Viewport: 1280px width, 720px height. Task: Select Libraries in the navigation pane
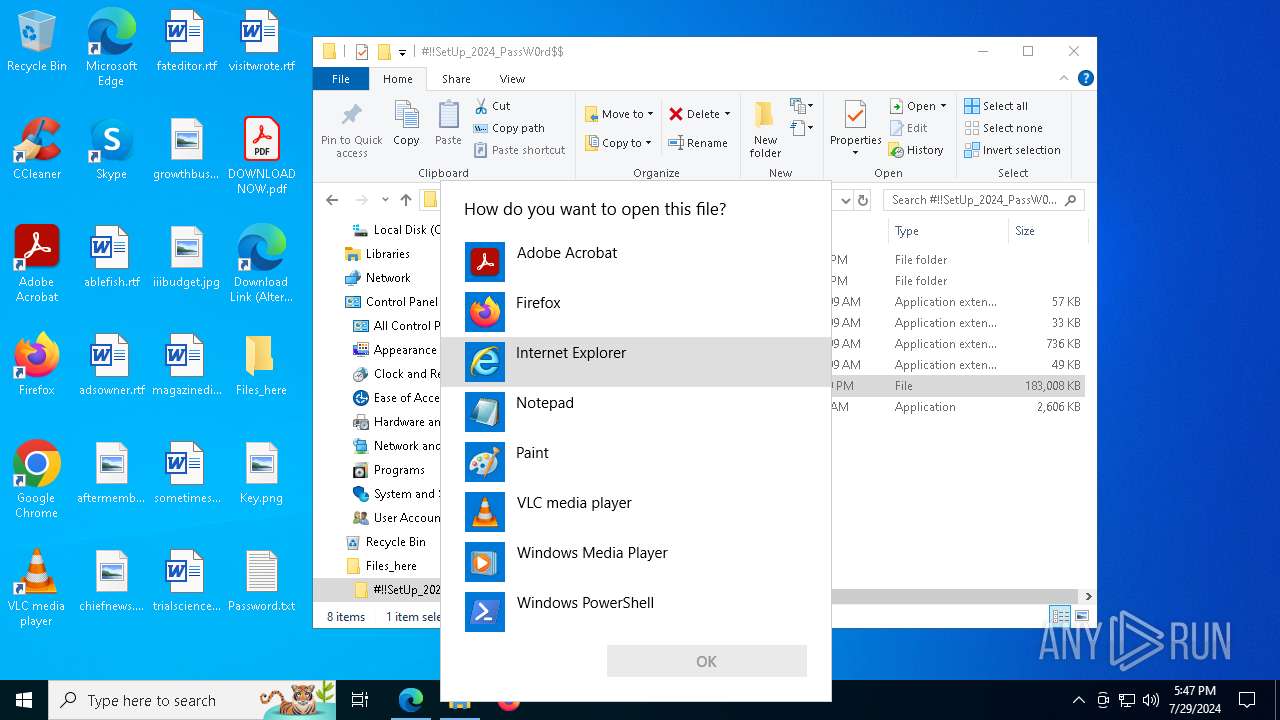click(388, 254)
